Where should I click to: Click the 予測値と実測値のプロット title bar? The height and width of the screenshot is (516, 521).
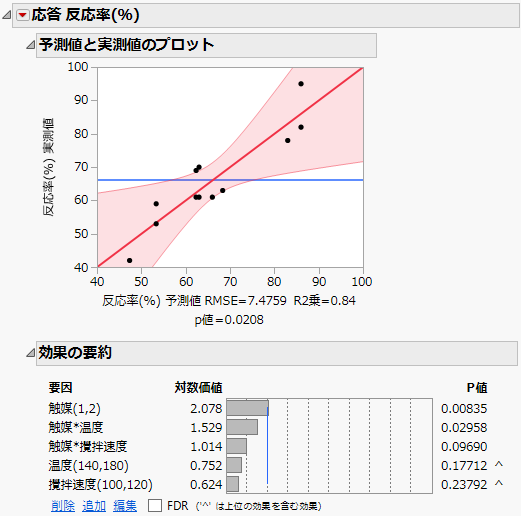(206, 45)
